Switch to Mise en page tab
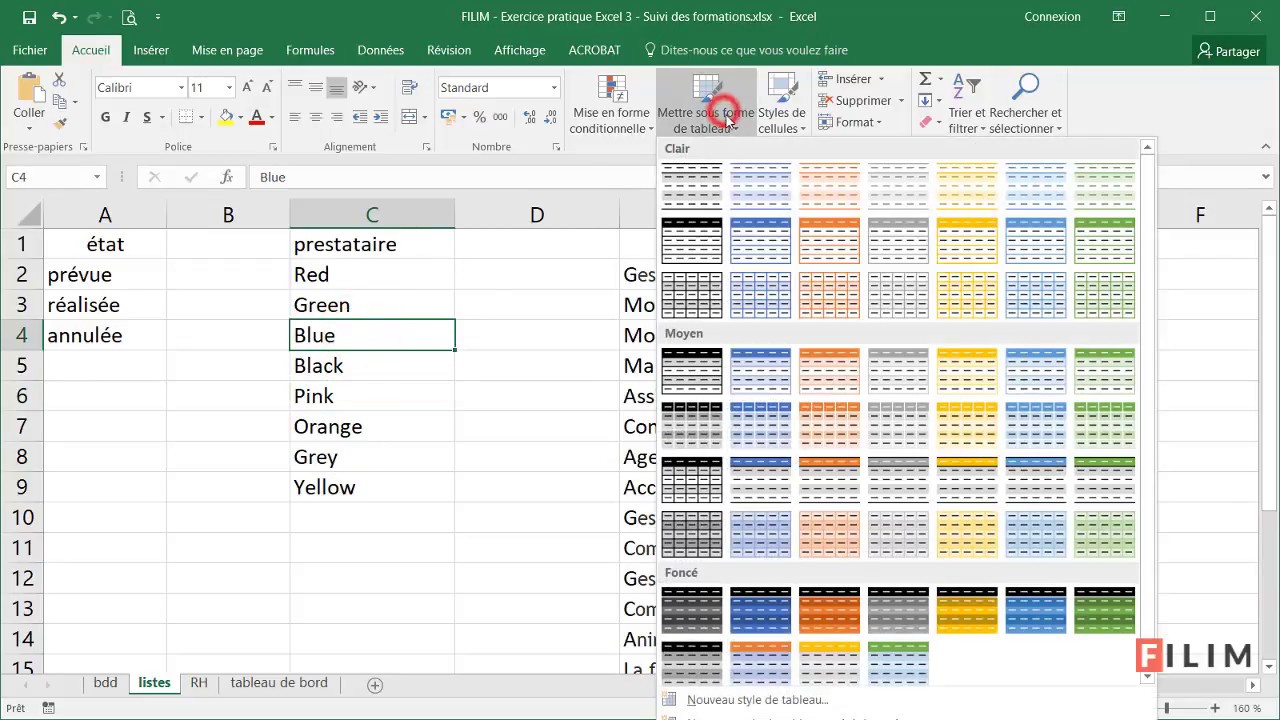Screen dimensions: 1280x720 (227, 50)
